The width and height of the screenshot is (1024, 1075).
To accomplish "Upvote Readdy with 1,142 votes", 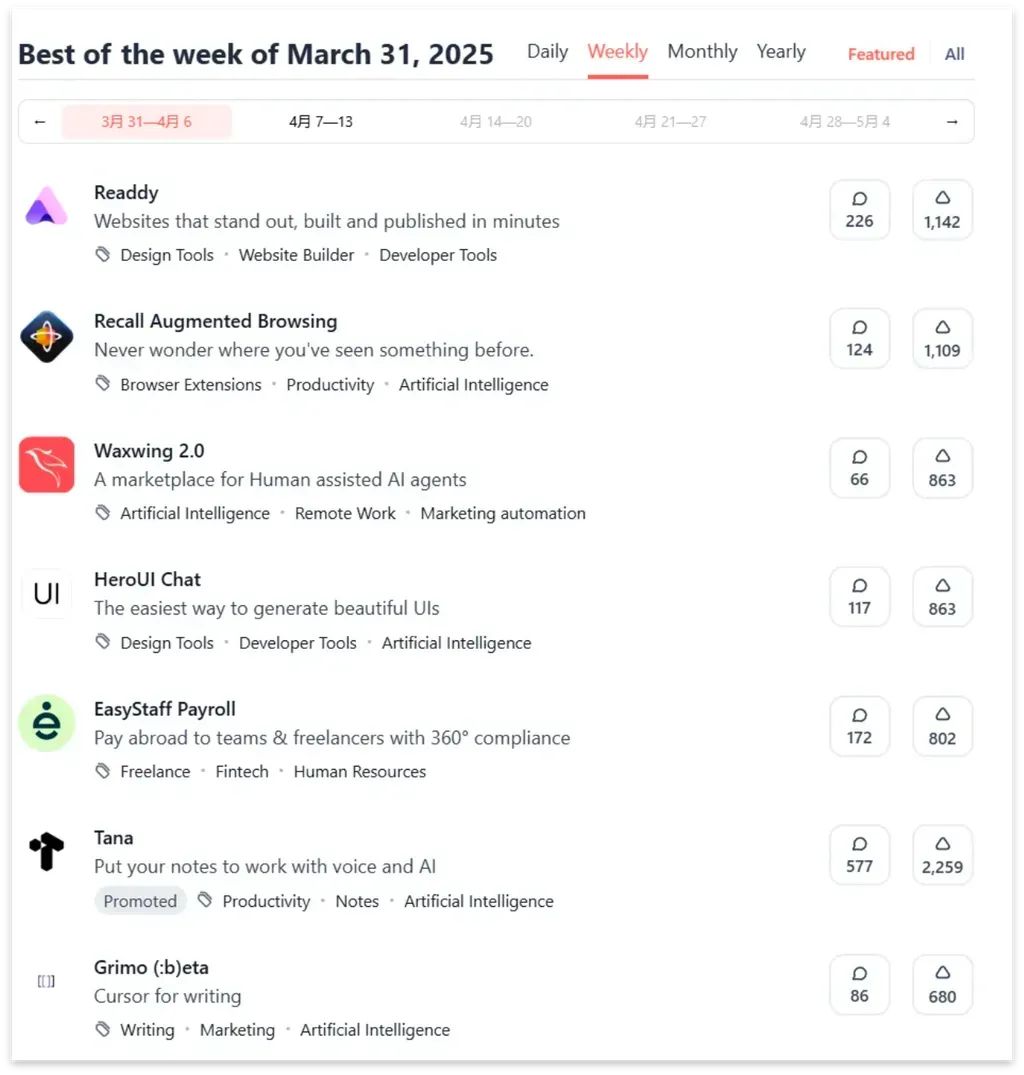I will tap(942, 210).
